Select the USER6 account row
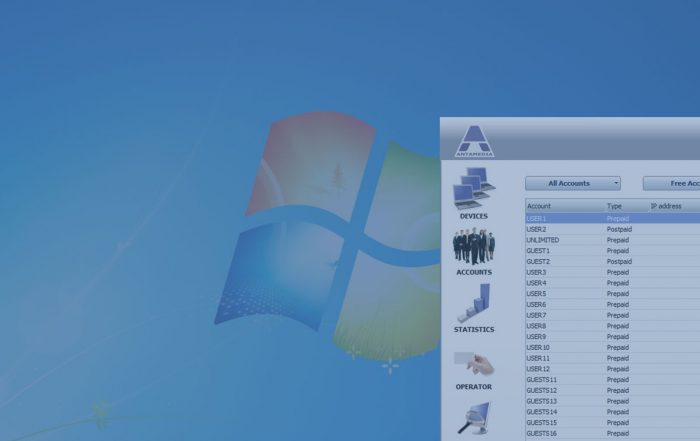This screenshot has width=700, height=441. tap(612, 304)
